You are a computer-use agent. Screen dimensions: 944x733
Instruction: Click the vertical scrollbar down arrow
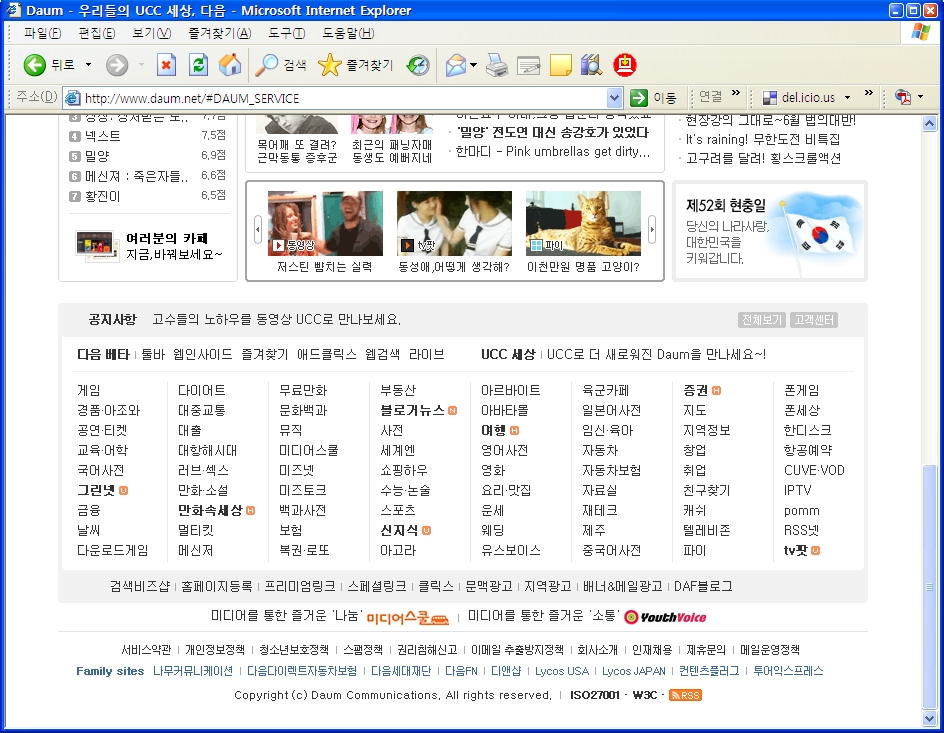929,718
